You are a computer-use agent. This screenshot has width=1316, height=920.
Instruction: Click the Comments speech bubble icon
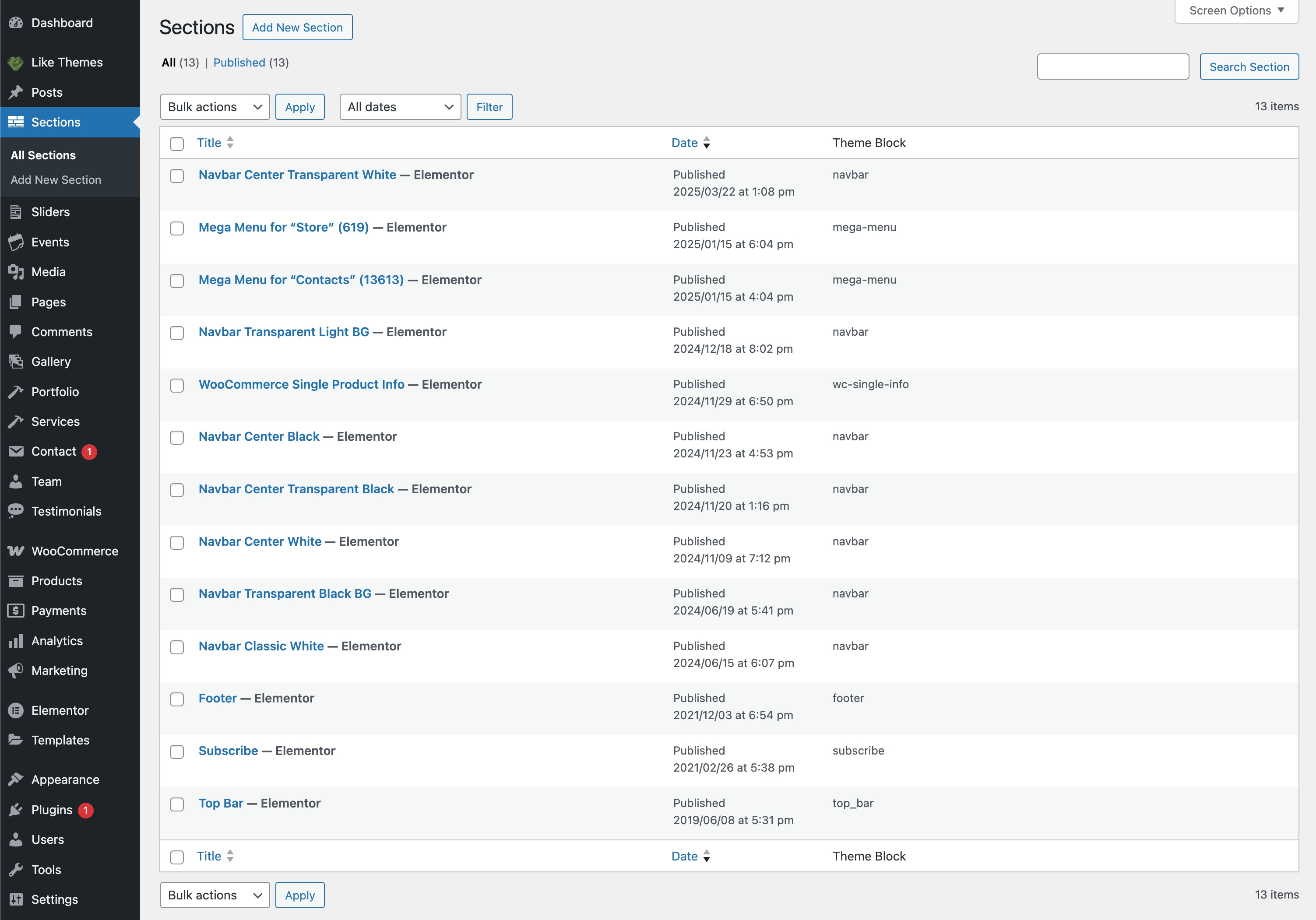pyautogui.click(x=16, y=332)
